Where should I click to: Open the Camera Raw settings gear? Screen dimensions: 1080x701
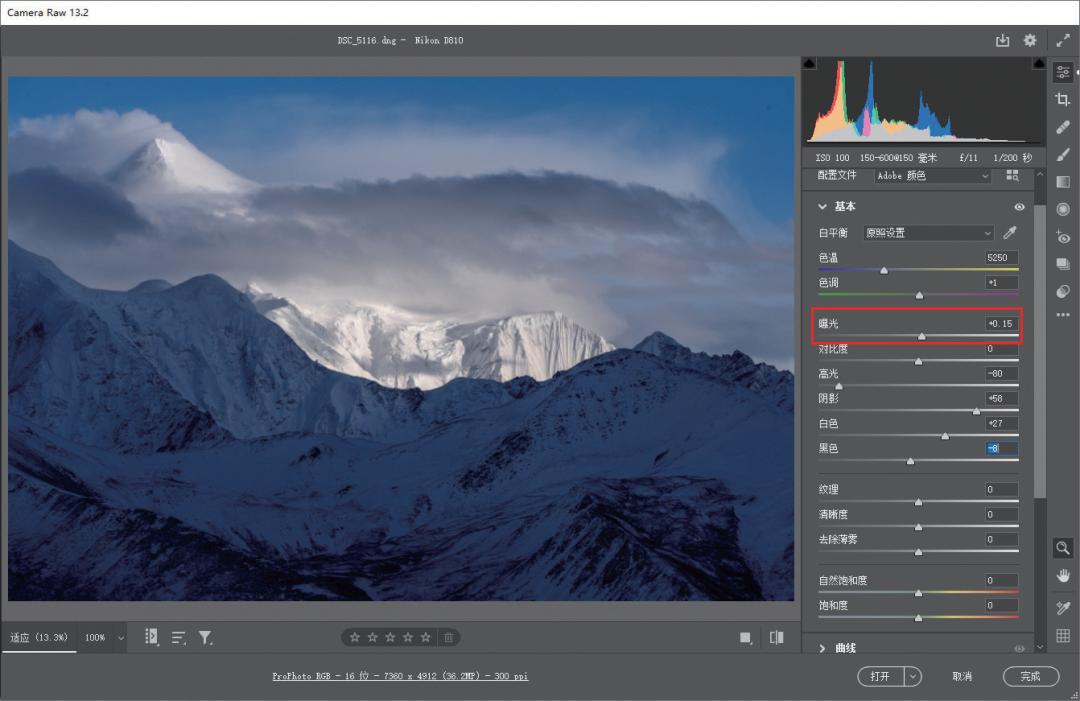1030,41
